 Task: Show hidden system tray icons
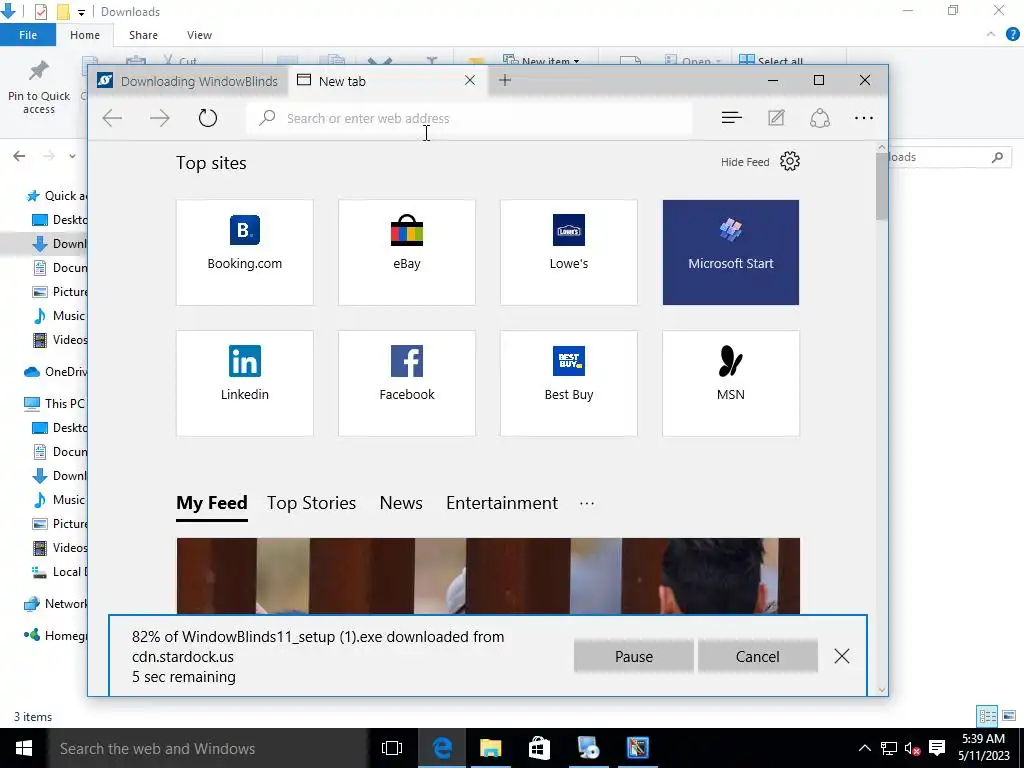tap(864, 748)
